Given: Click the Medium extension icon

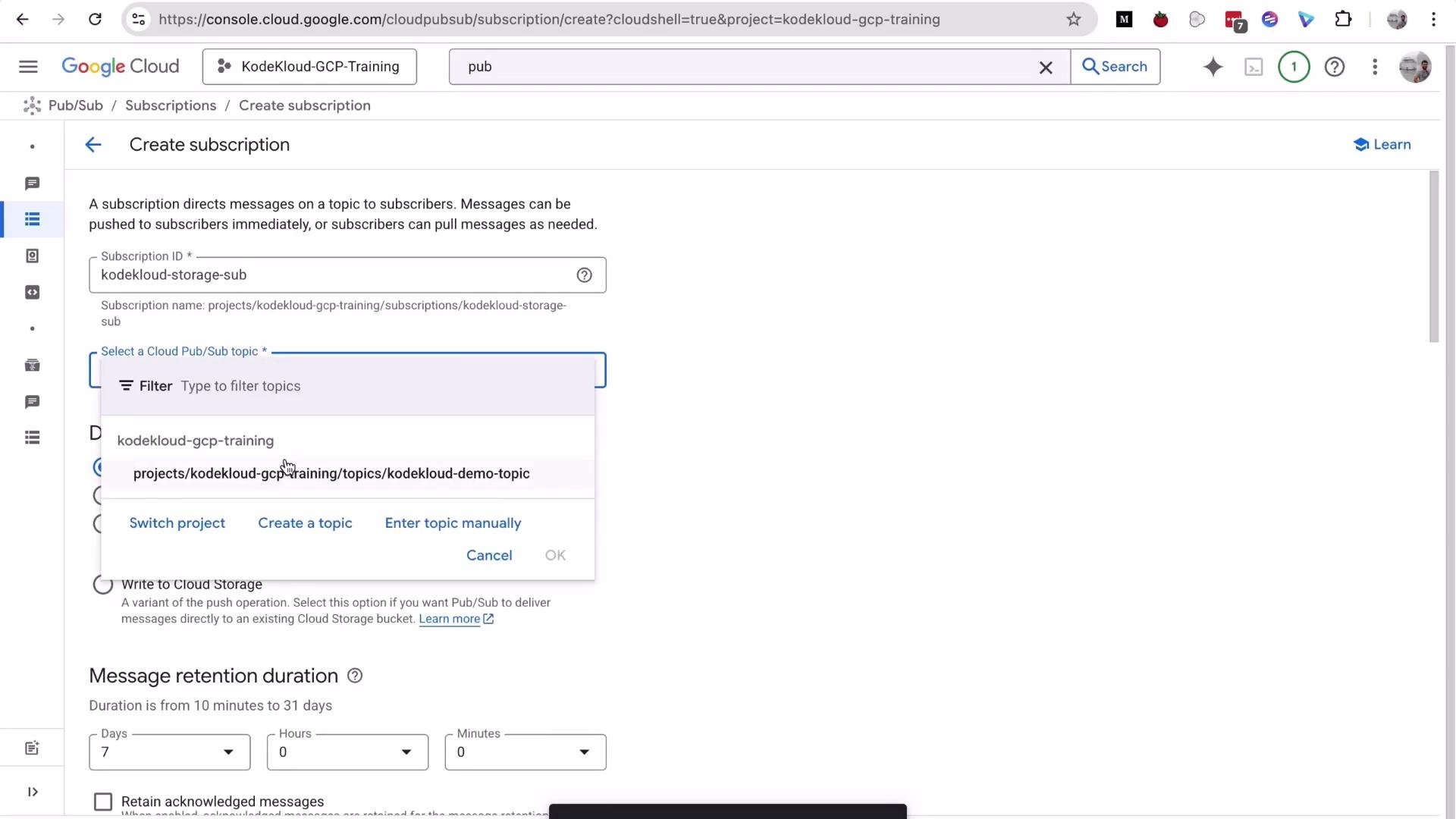Looking at the screenshot, I should (x=1125, y=20).
